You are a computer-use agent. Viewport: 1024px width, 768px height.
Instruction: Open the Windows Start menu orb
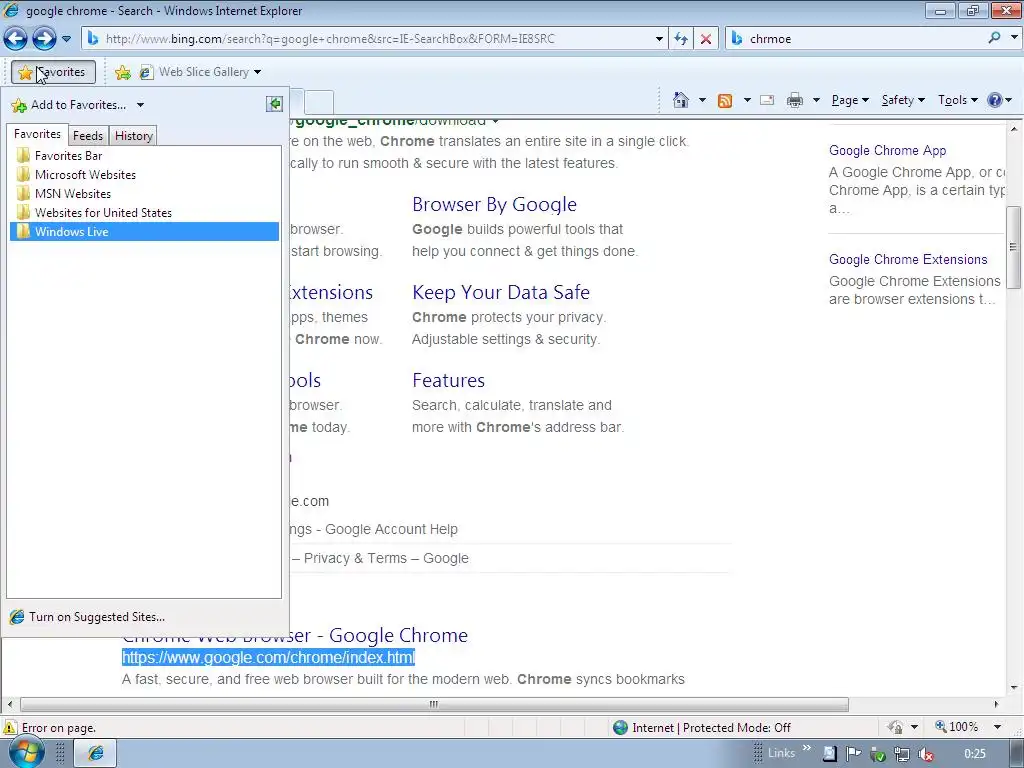click(x=25, y=754)
